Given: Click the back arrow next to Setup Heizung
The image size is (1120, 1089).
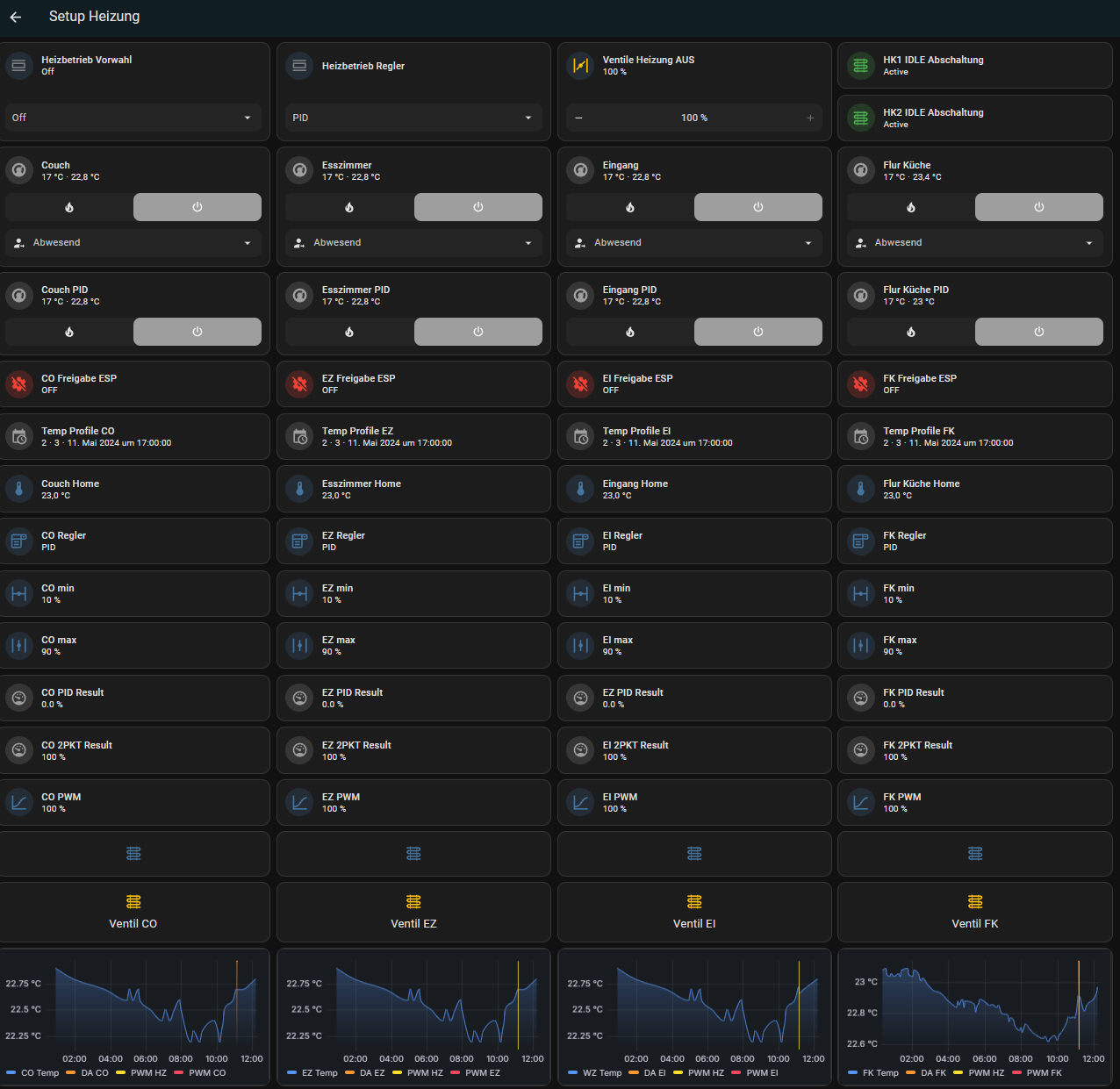Looking at the screenshot, I should (16, 17).
